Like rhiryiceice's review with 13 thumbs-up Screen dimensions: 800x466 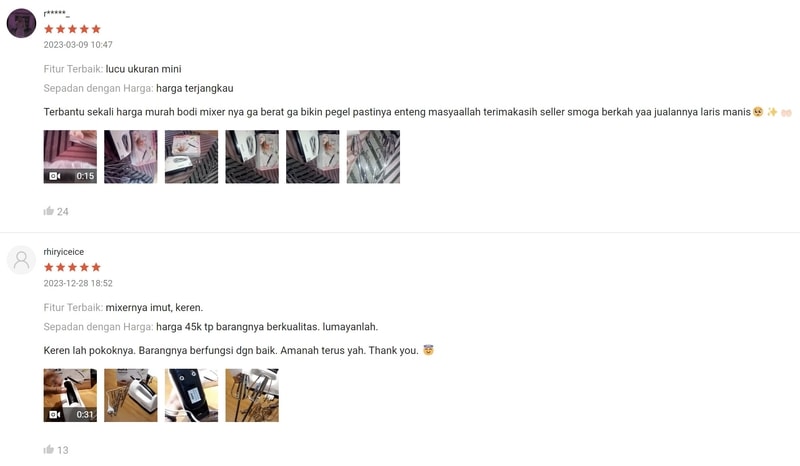tap(49, 449)
